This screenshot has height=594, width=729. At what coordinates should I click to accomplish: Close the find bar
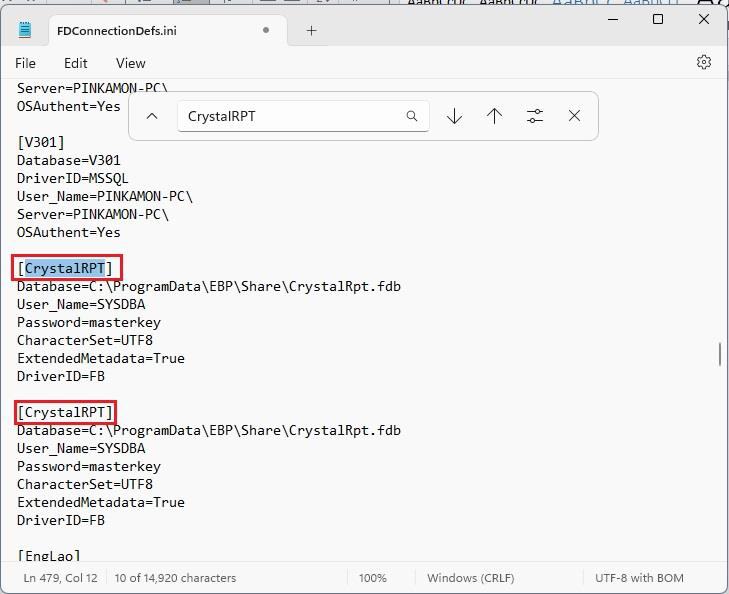pos(574,116)
